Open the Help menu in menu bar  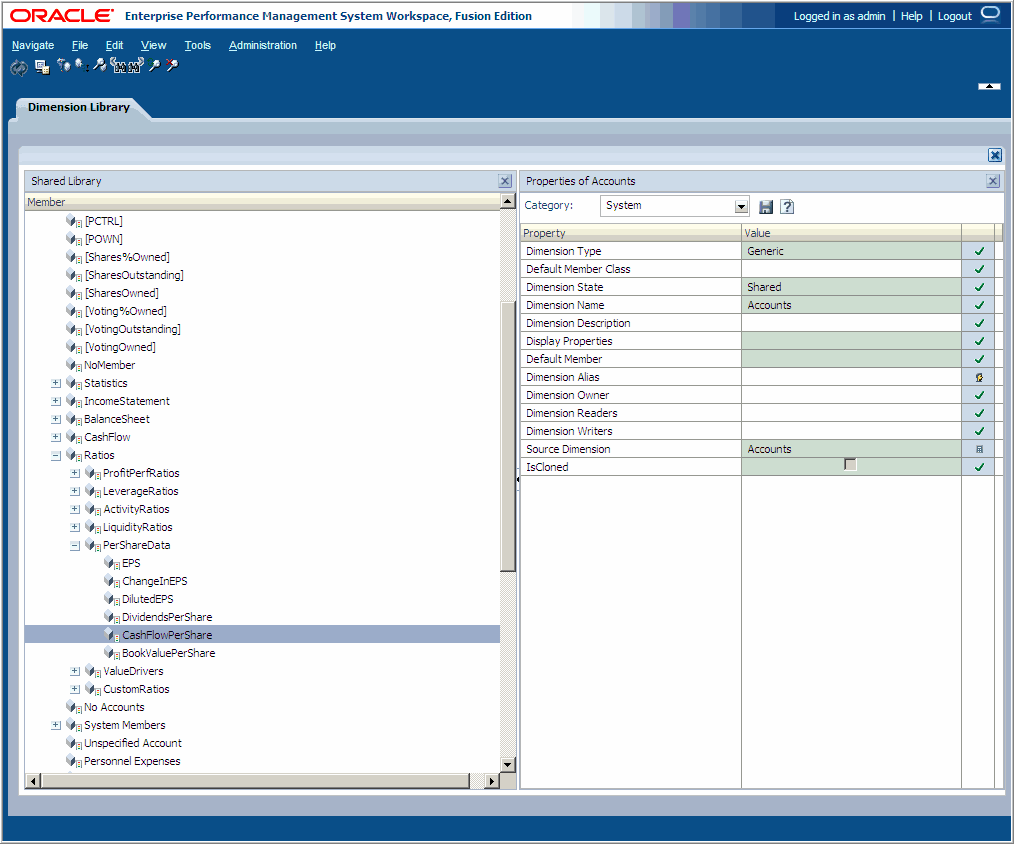click(x=325, y=45)
